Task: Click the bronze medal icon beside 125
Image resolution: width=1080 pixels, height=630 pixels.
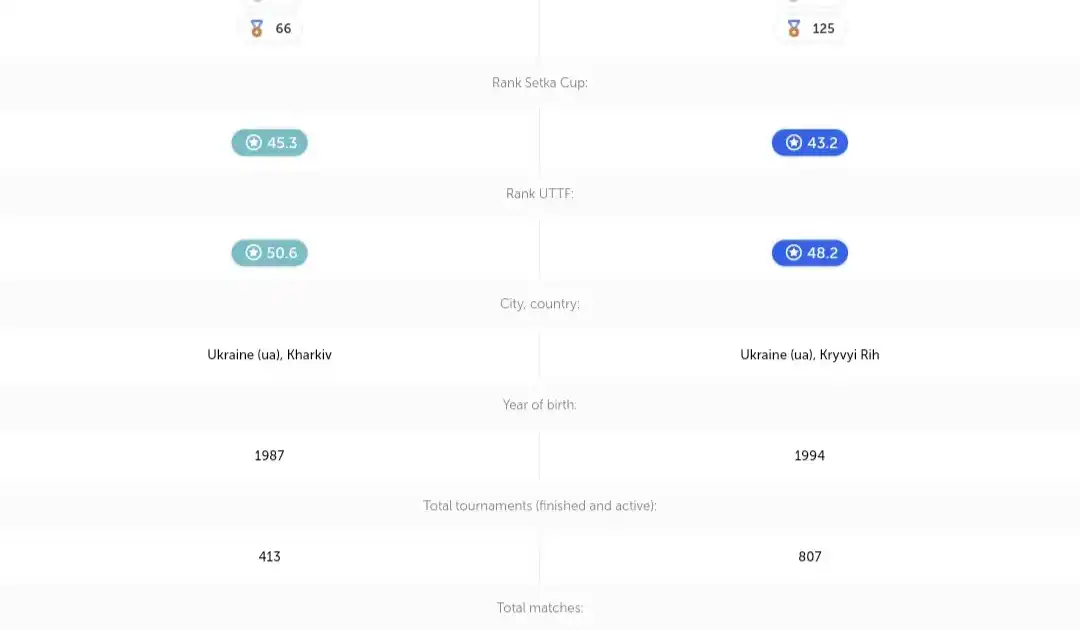Action: tap(794, 29)
